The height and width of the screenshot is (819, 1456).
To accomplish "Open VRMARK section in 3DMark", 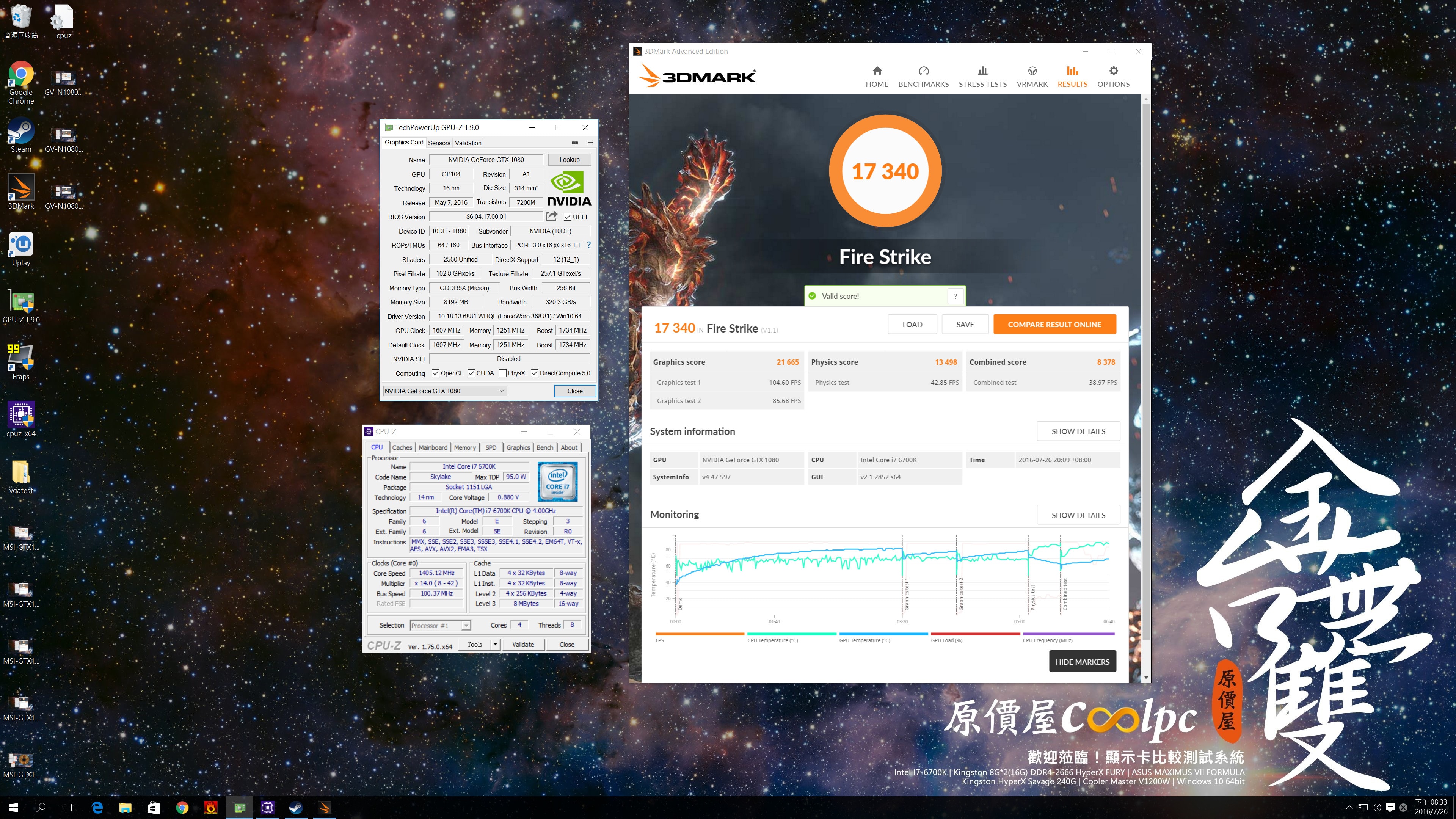I will point(1032,77).
